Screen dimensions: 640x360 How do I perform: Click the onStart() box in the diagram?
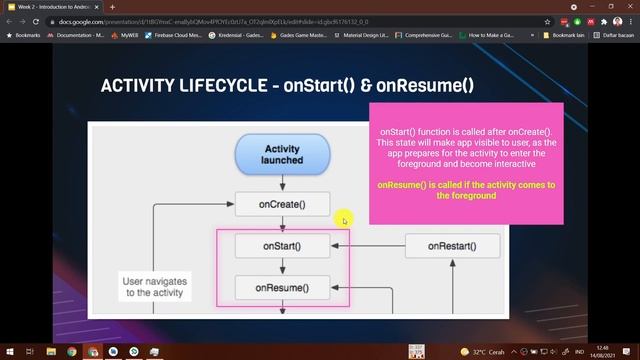click(282, 246)
